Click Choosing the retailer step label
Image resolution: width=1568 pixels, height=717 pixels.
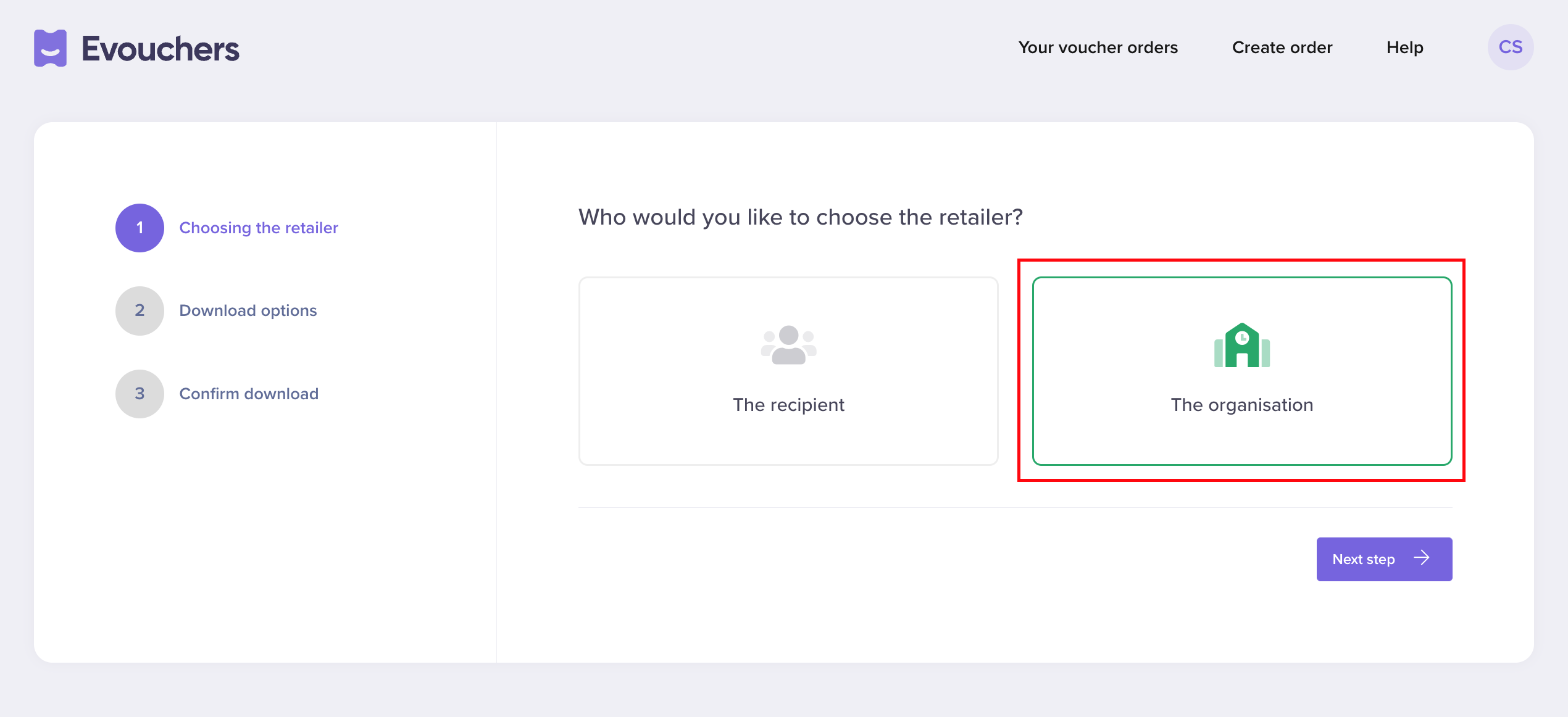click(259, 228)
